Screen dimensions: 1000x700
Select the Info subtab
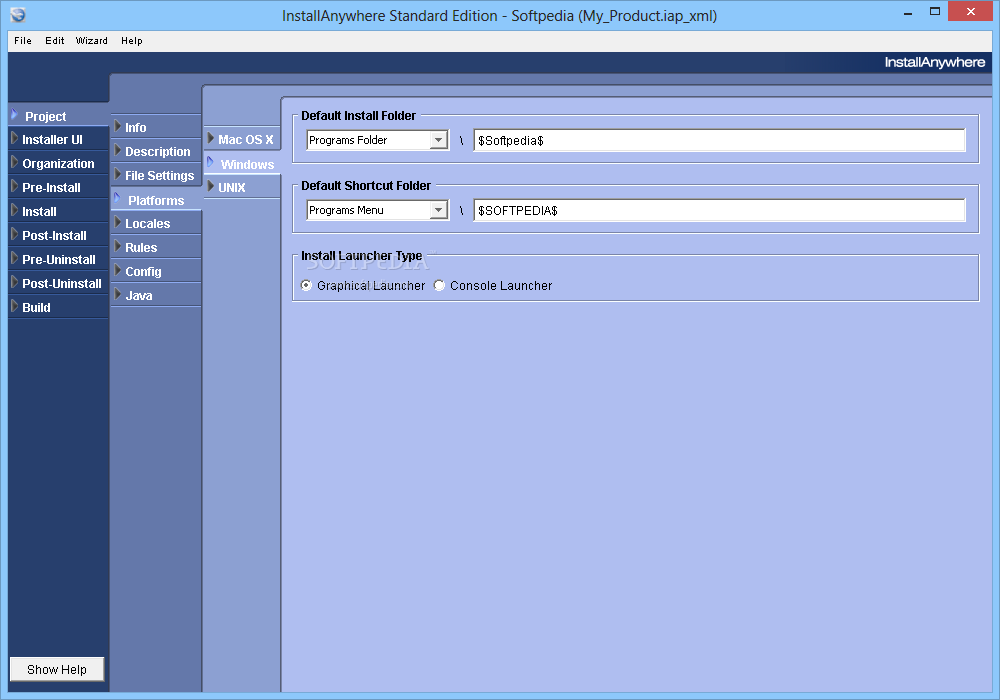(156, 128)
